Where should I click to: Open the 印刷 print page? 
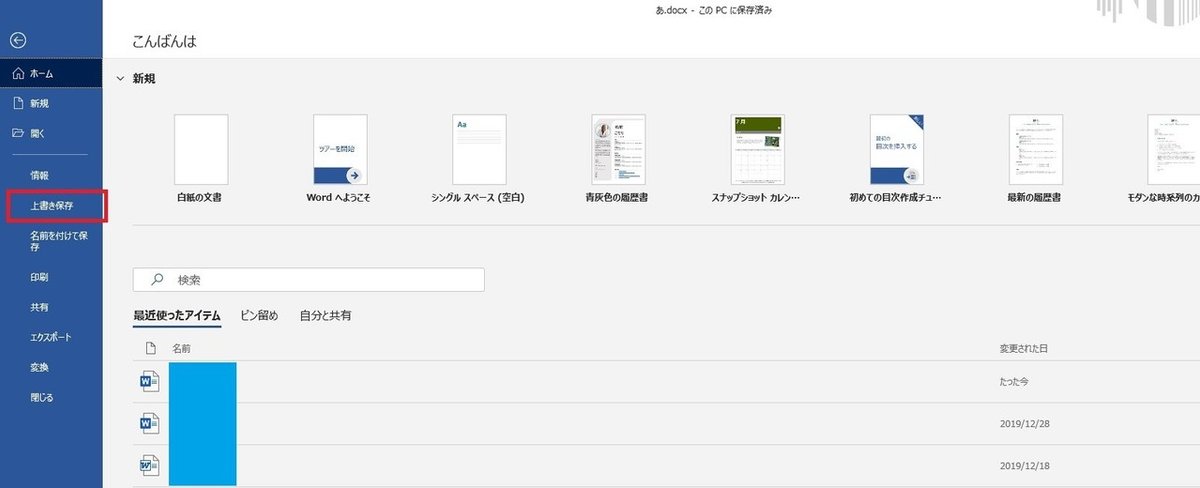tap(51, 277)
